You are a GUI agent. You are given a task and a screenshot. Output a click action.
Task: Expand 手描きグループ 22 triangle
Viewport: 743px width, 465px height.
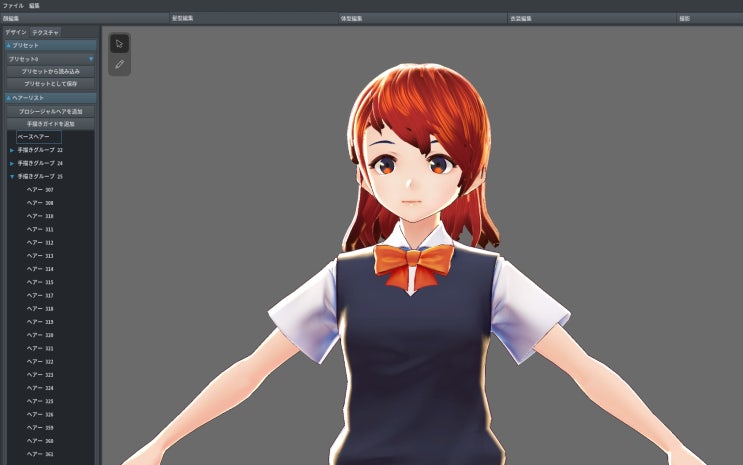(12, 150)
